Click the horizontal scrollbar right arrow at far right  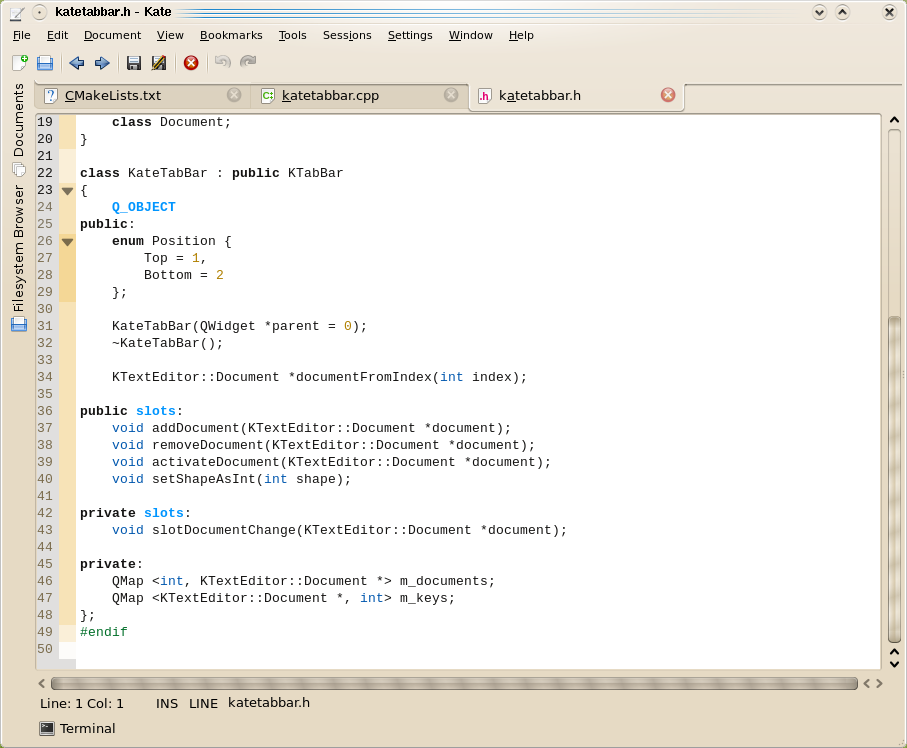coord(880,684)
